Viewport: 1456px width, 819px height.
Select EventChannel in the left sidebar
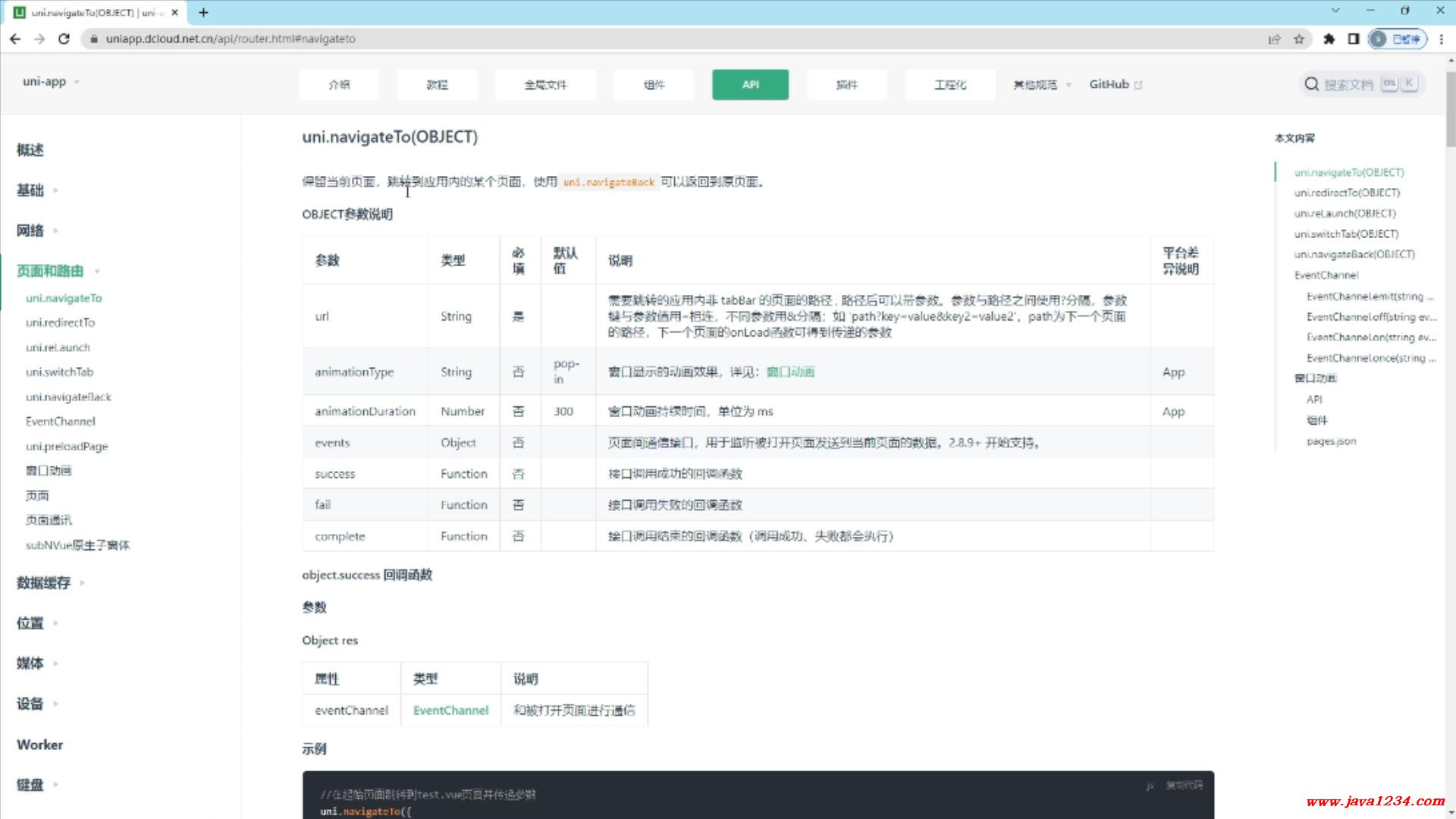(61, 421)
